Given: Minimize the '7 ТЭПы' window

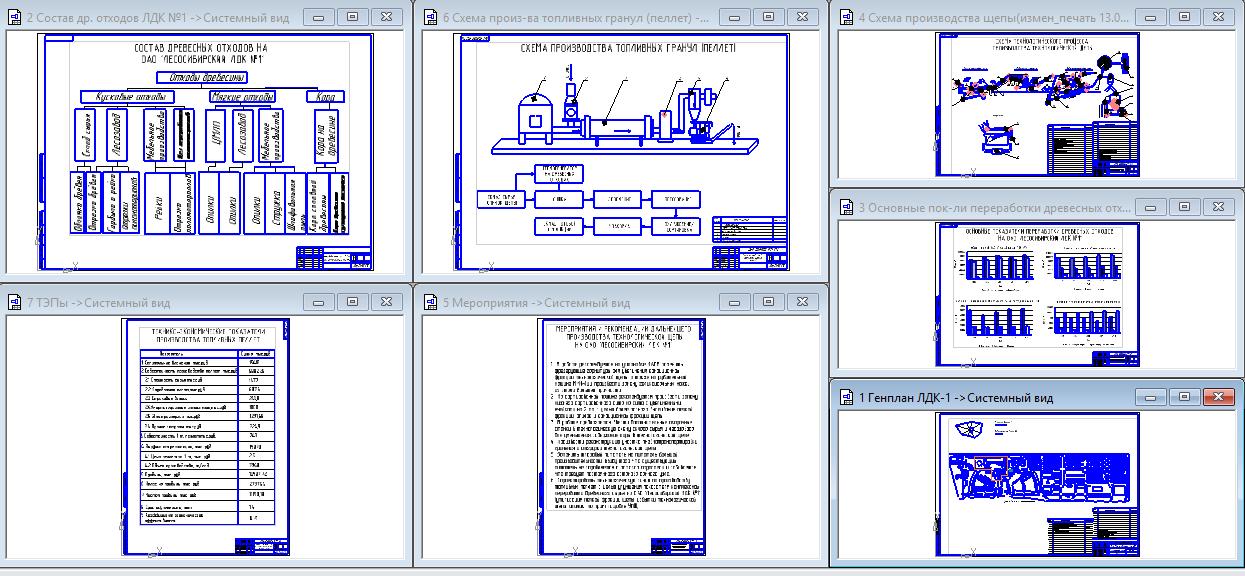Looking at the screenshot, I should point(319,302).
